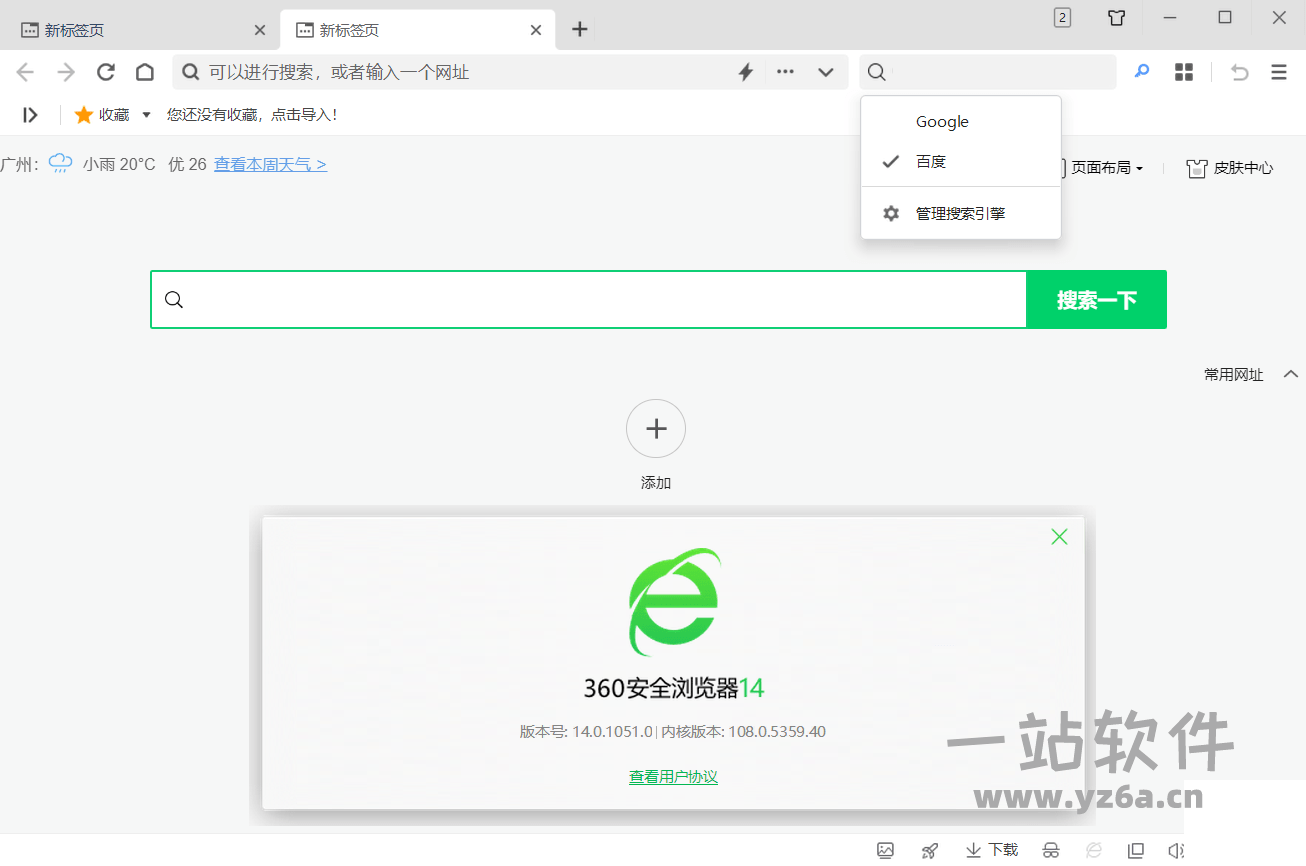Click the tab count icon showing 2
The image size is (1306, 866).
pyautogui.click(x=1062, y=17)
